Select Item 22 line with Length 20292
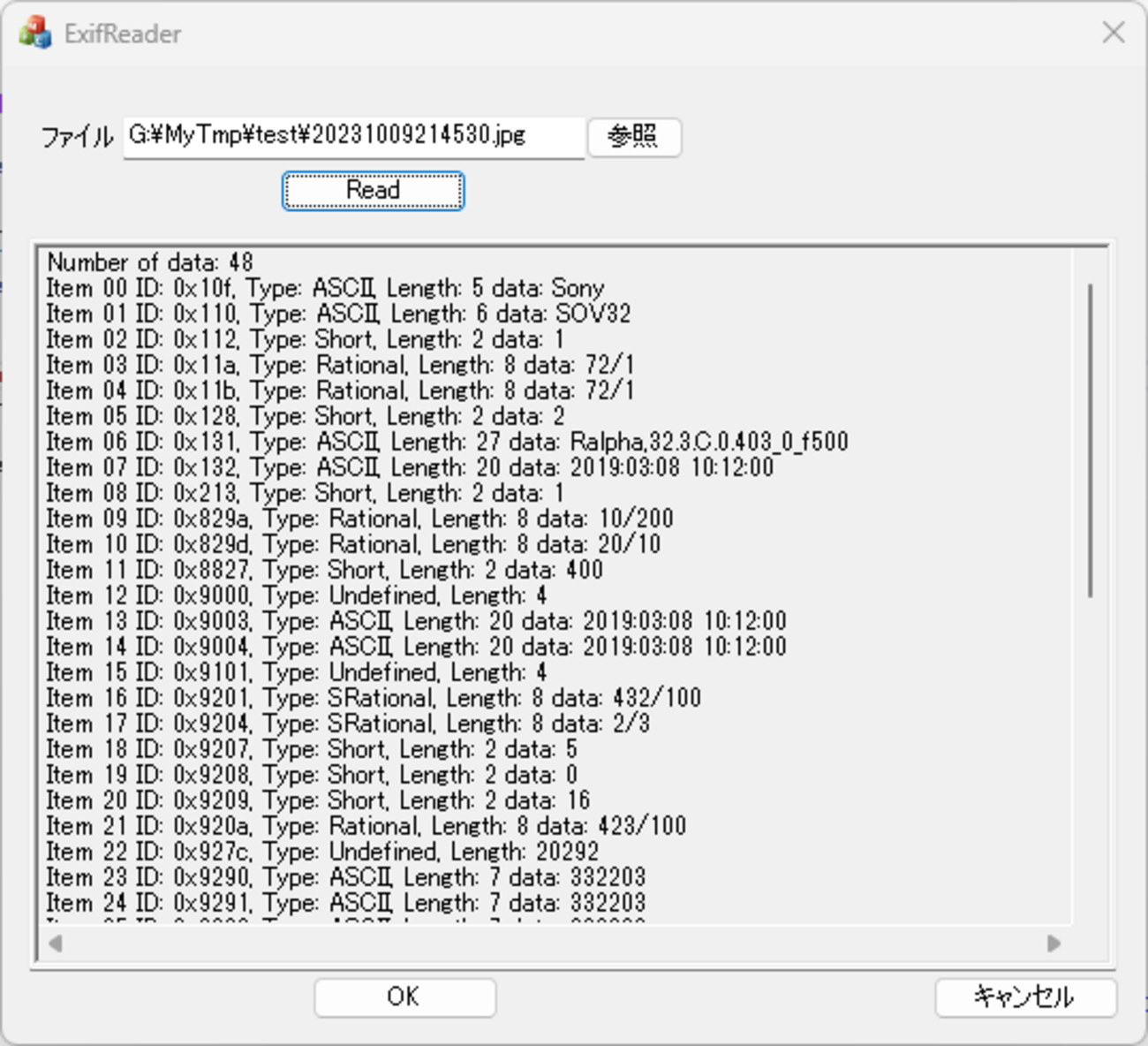 pyautogui.click(x=322, y=852)
